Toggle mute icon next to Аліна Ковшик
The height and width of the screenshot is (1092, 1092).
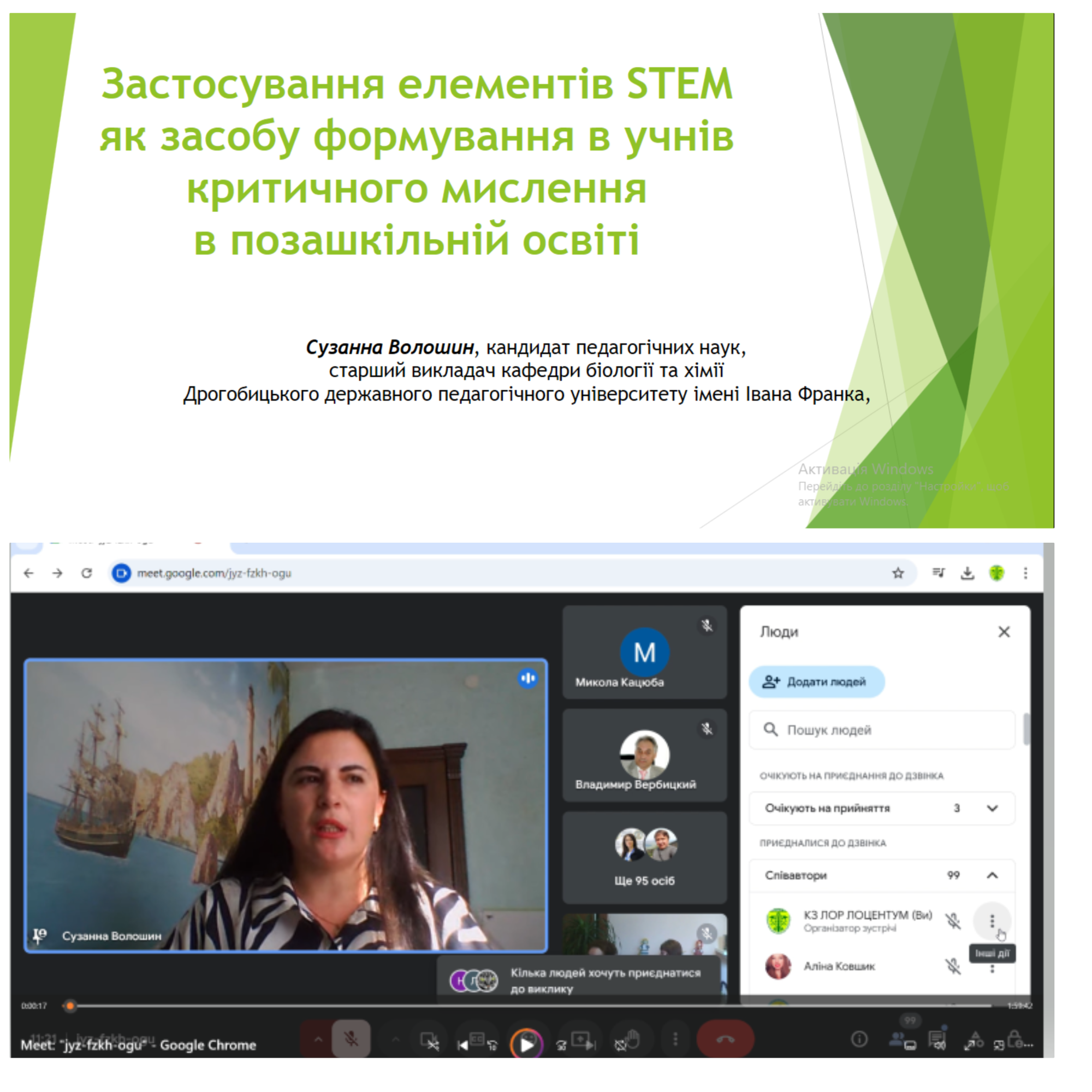[x=953, y=966]
